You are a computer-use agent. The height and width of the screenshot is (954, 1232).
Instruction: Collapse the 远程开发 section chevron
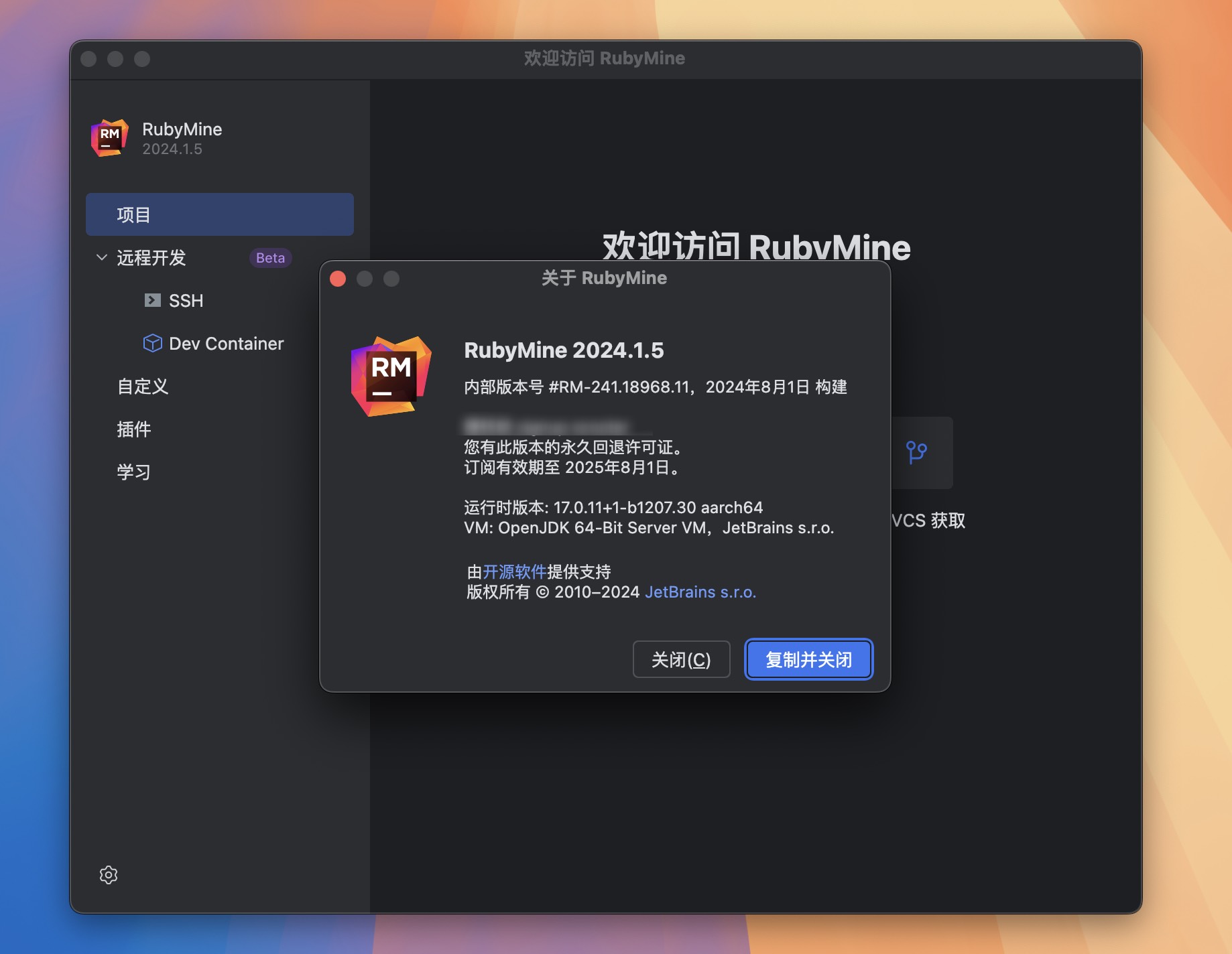[102, 257]
